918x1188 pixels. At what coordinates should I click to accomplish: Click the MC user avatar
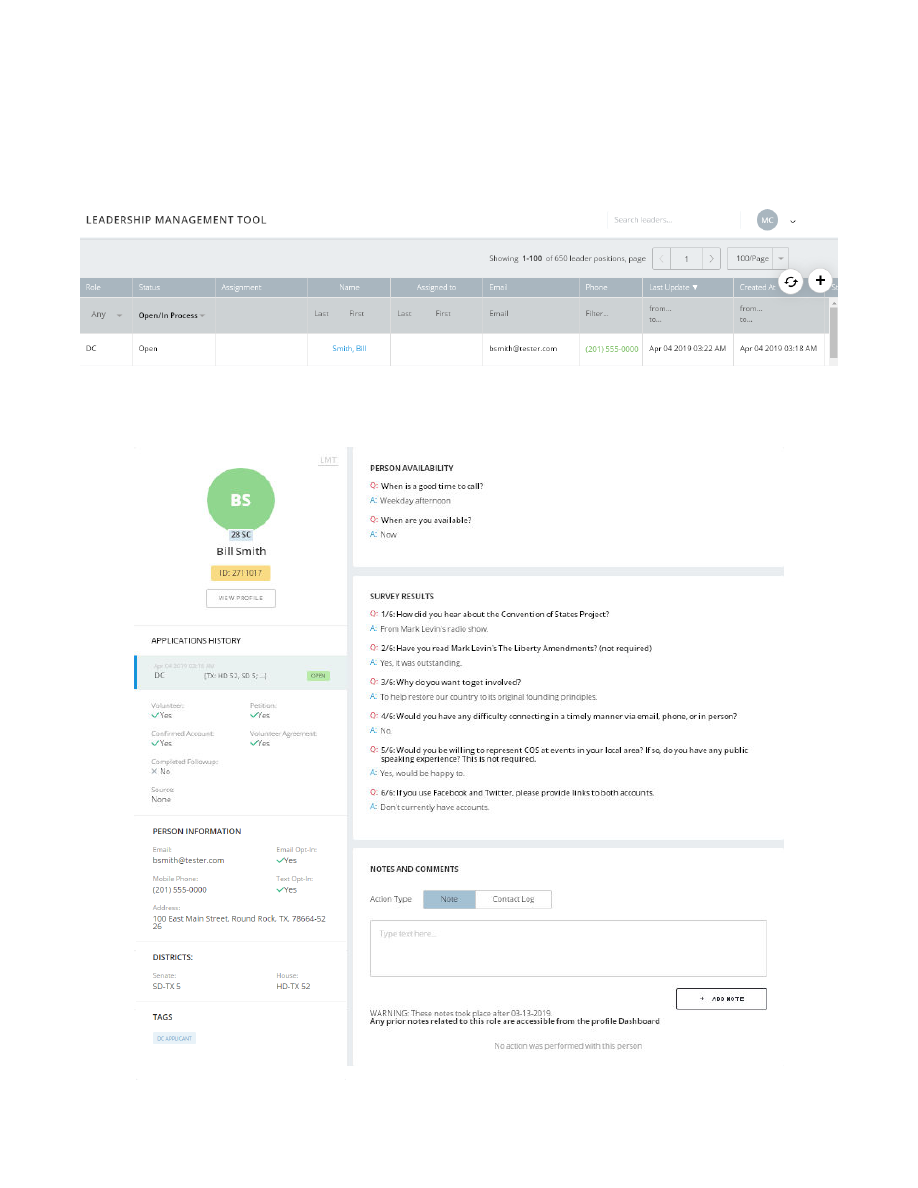click(767, 220)
